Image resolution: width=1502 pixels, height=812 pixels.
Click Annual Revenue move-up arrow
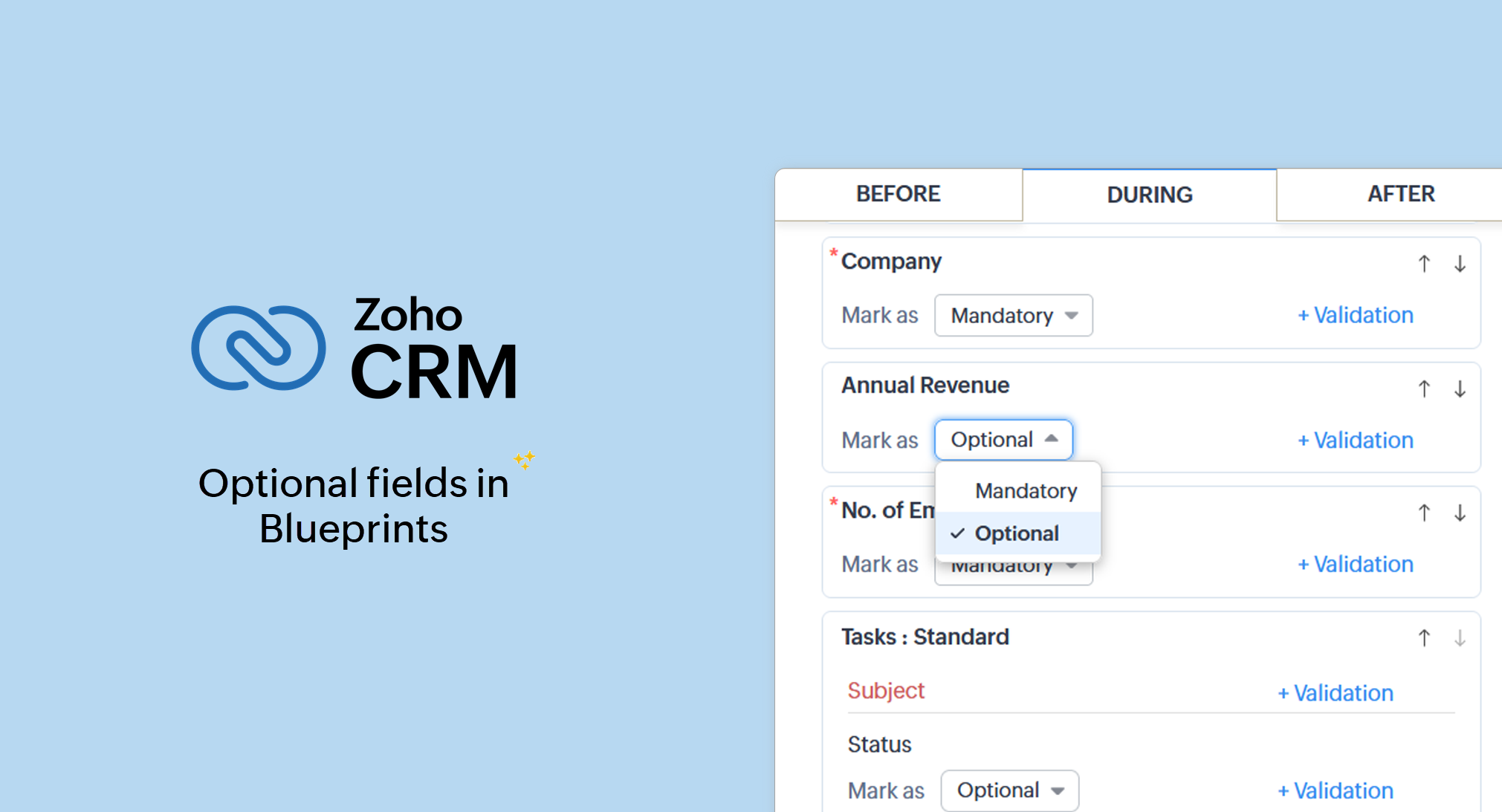coord(1423,389)
